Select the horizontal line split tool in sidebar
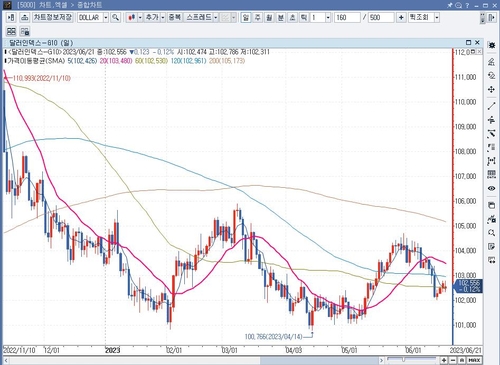This screenshot has width=500, height=365. point(491,120)
